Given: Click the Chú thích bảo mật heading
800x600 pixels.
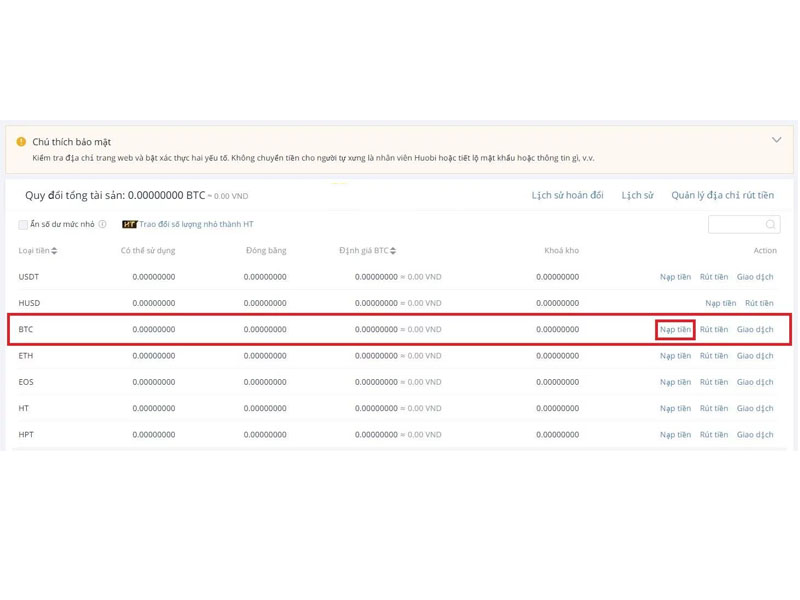Looking at the screenshot, I should click(x=71, y=142).
